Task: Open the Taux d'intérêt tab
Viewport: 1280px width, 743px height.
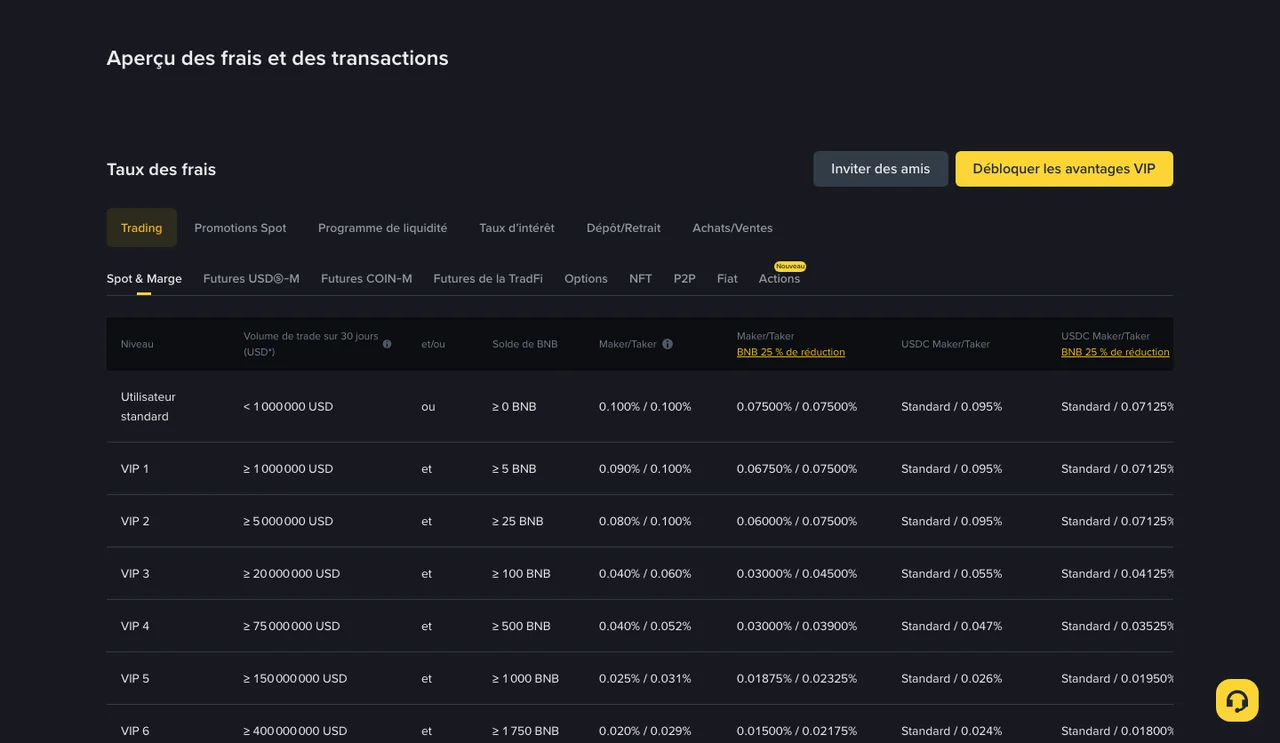Action: 517,228
